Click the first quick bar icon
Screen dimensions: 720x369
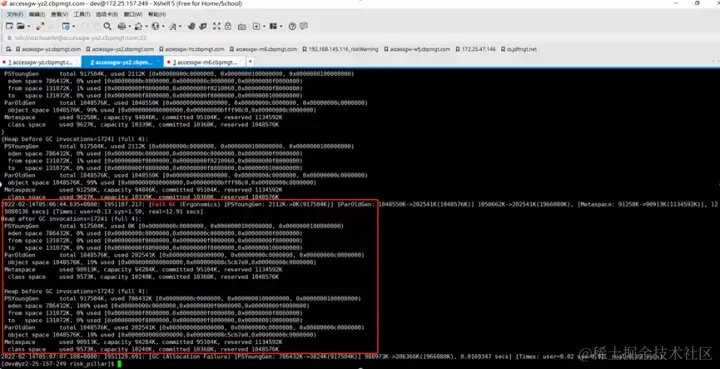pyautogui.click(x=9, y=49)
